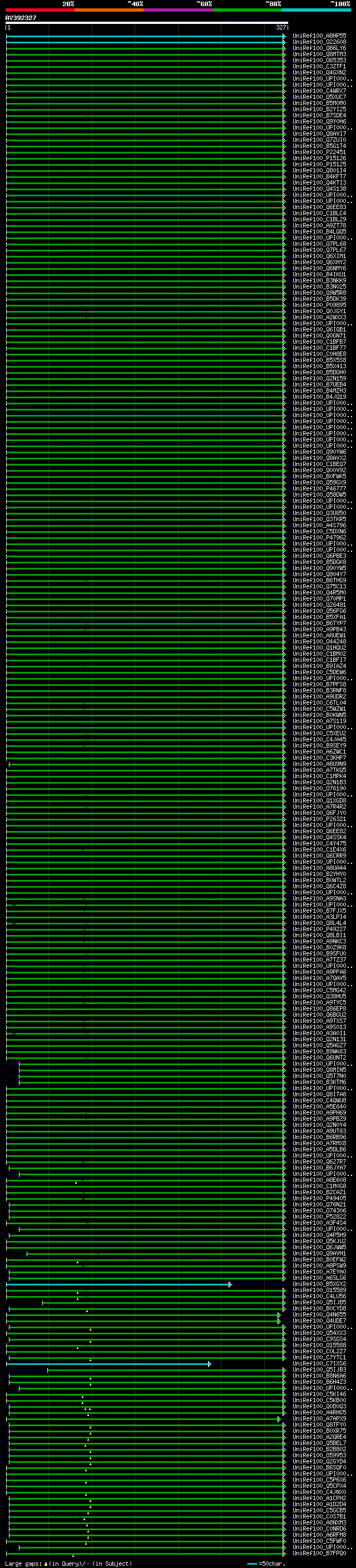
Task: Select hit label UniRef100_A9SNA3
Action: [319, 898]
